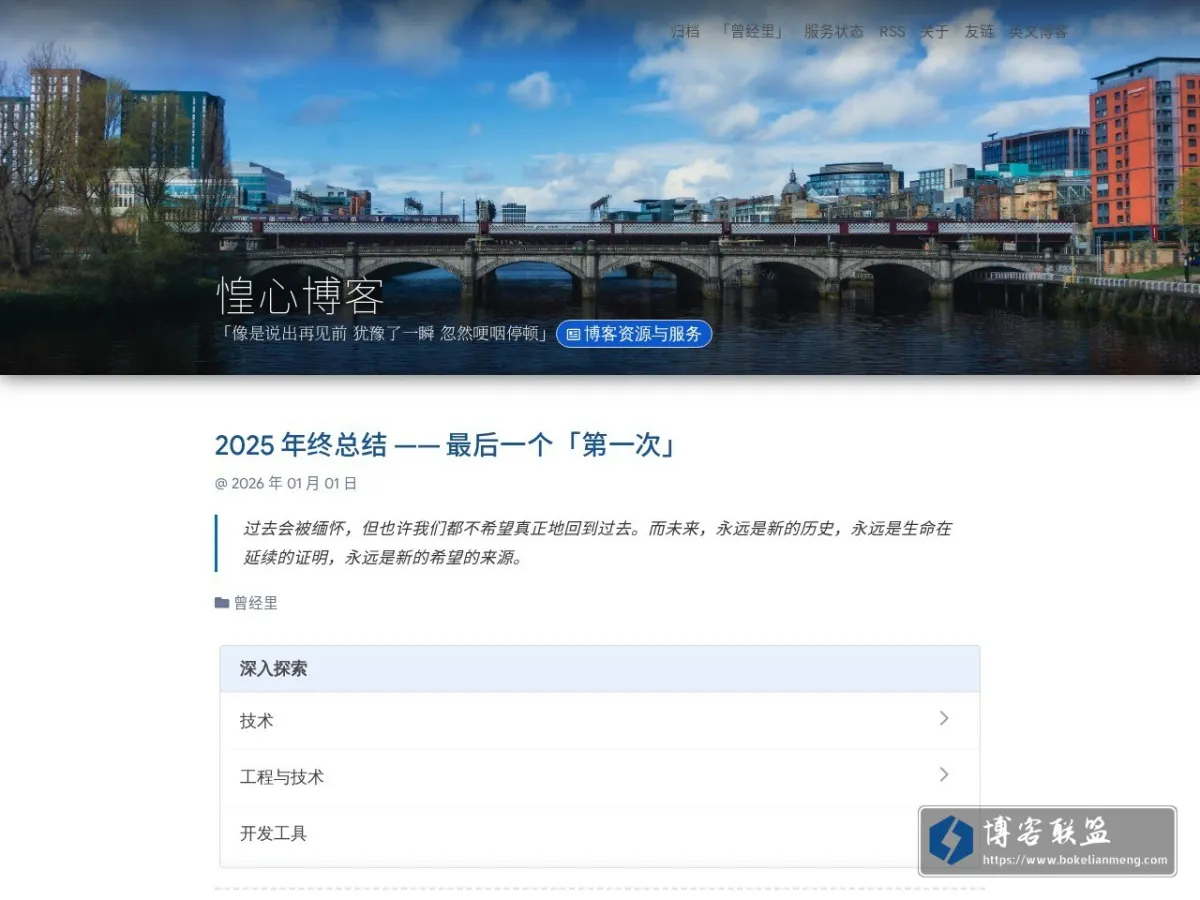The image size is (1200, 900).
Task: Open the 开发工具 list item
Action: pyautogui.click(x=600, y=833)
